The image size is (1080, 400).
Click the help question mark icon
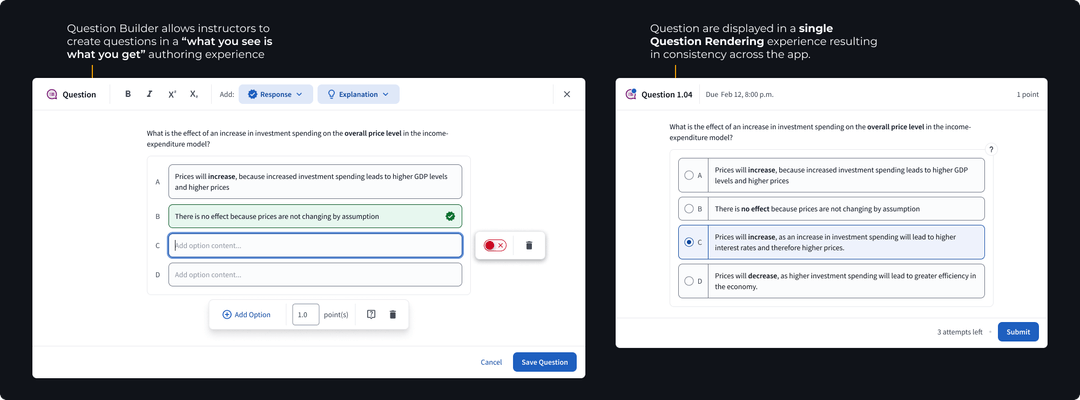(991, 149)
